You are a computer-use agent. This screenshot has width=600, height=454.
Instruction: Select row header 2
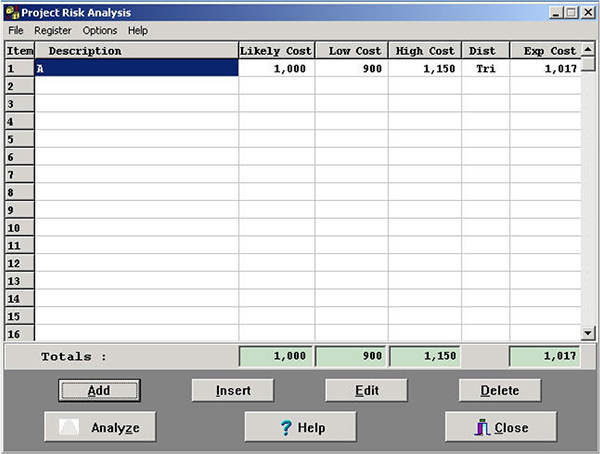pyautogui.click(x=20, y=86)
